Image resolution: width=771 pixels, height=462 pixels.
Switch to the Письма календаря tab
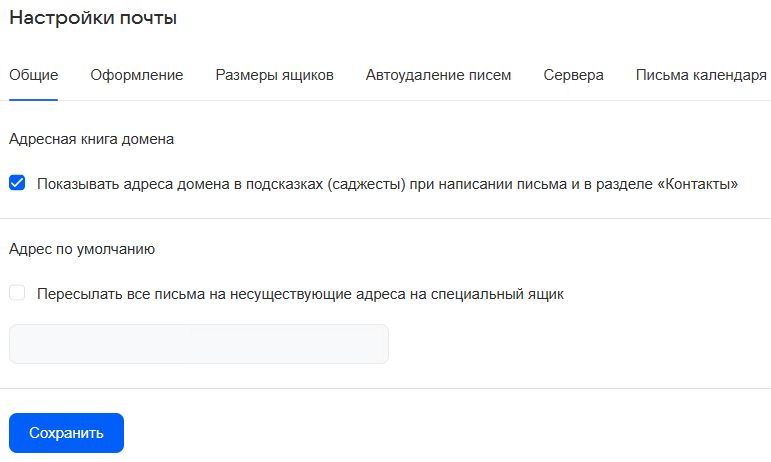(701, 75)
